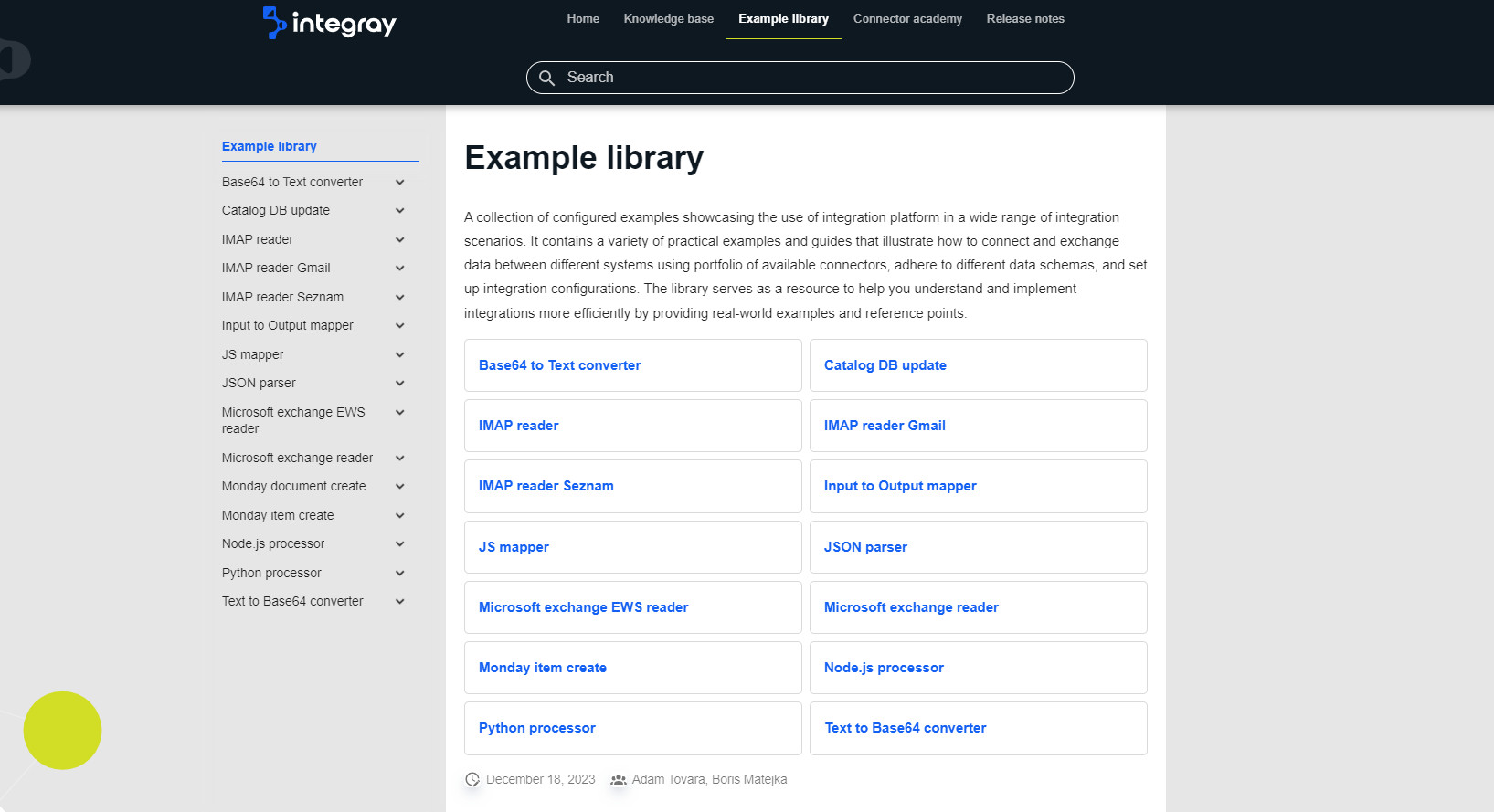Expand Base64 to Text converter sidebar item
This screenshot has height=812, width=1494.
pos(399,183)
